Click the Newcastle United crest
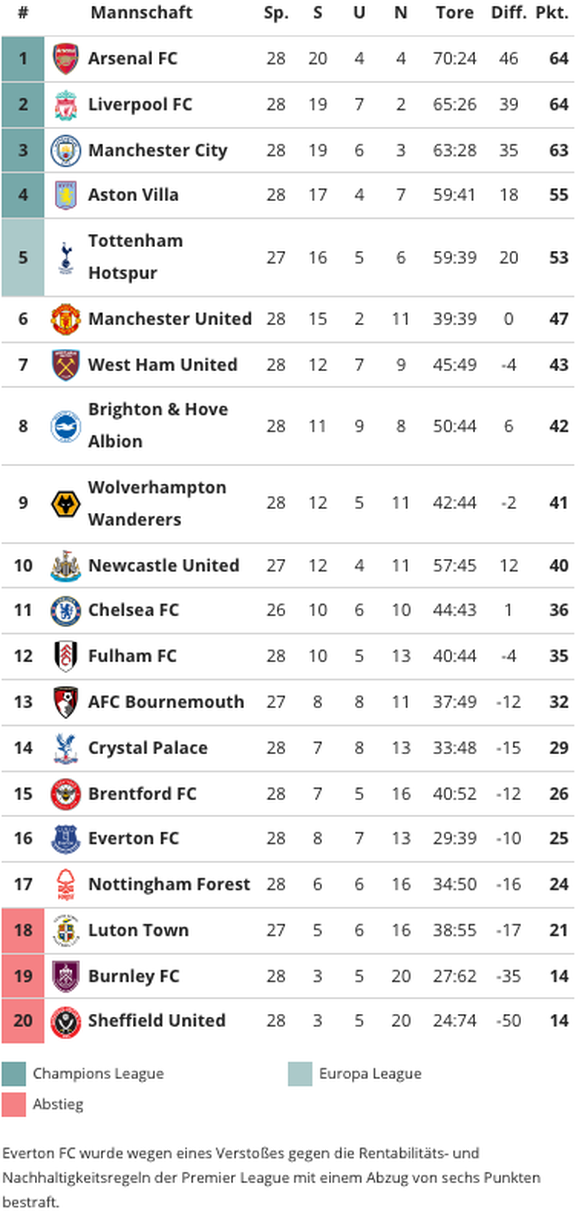 click(65, 566)
